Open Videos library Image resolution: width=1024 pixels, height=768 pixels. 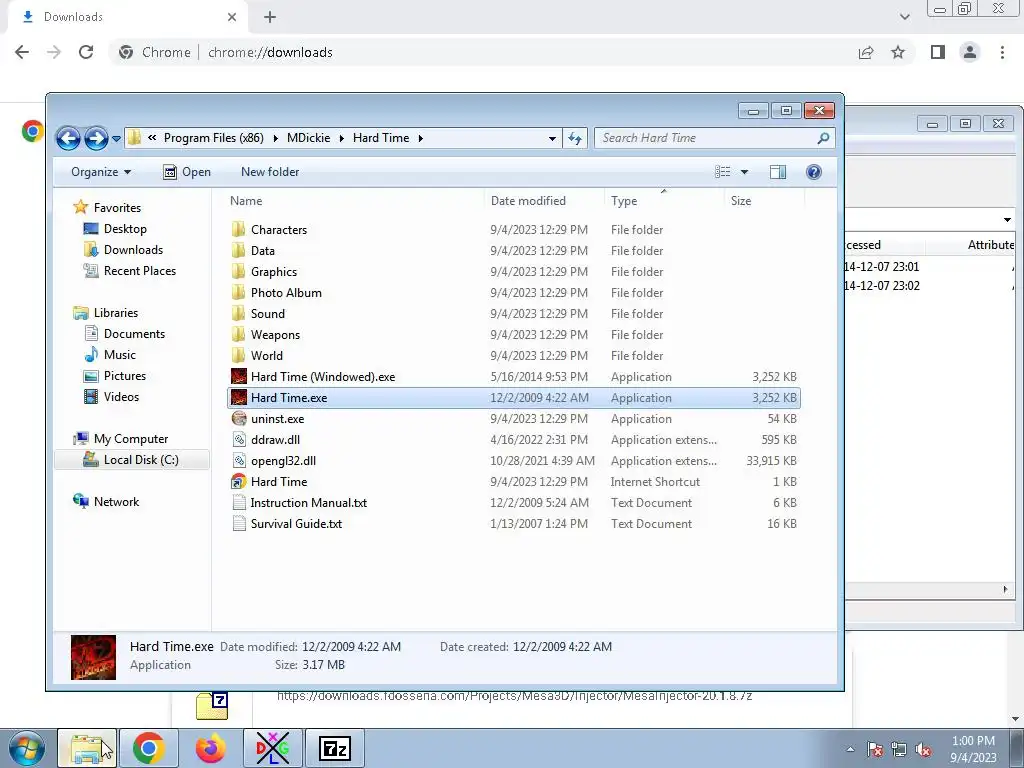pos(112,396)
